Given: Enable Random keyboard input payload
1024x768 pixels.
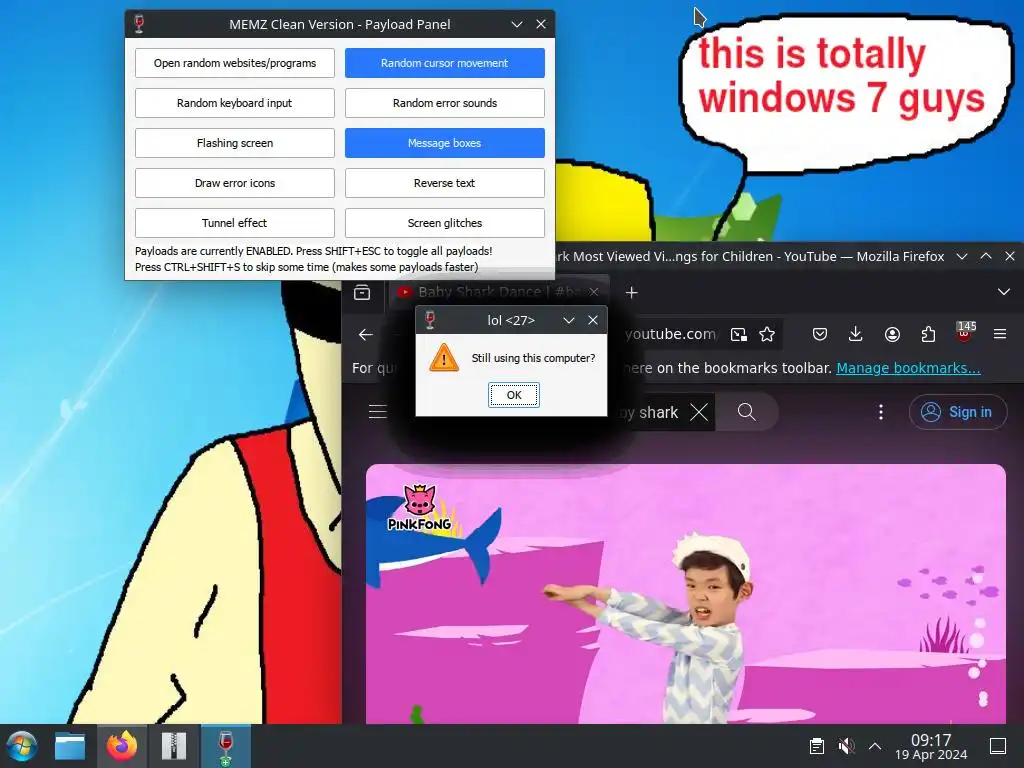Looking at the screenshot, I should tap(234, 103).
